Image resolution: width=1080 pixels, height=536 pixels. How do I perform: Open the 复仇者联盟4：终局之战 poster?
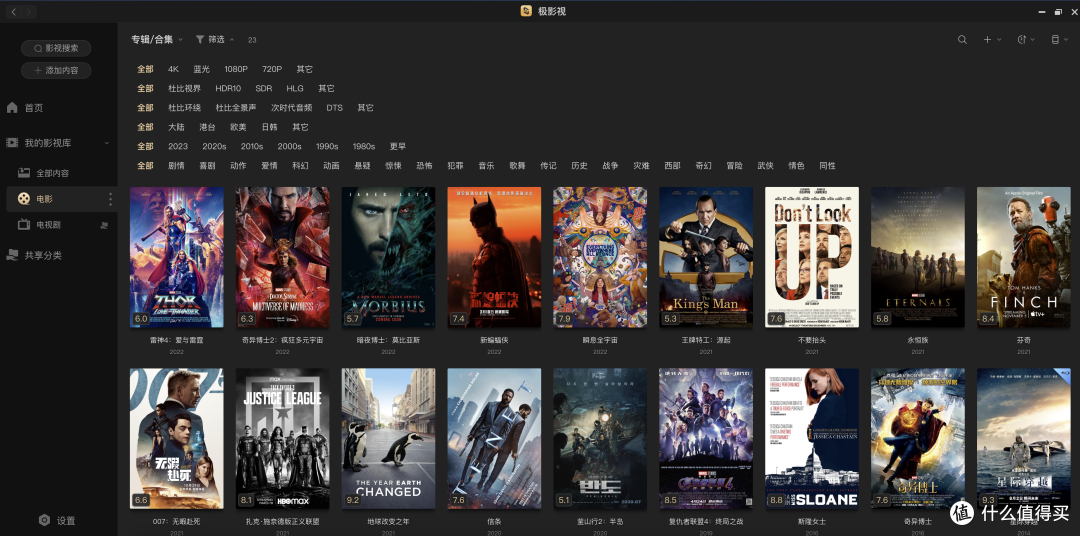point(706,438)
